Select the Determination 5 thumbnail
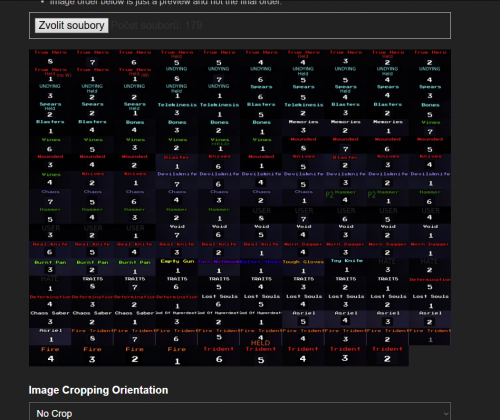Screen dimensions: 500x420 [x=430, y=284]
